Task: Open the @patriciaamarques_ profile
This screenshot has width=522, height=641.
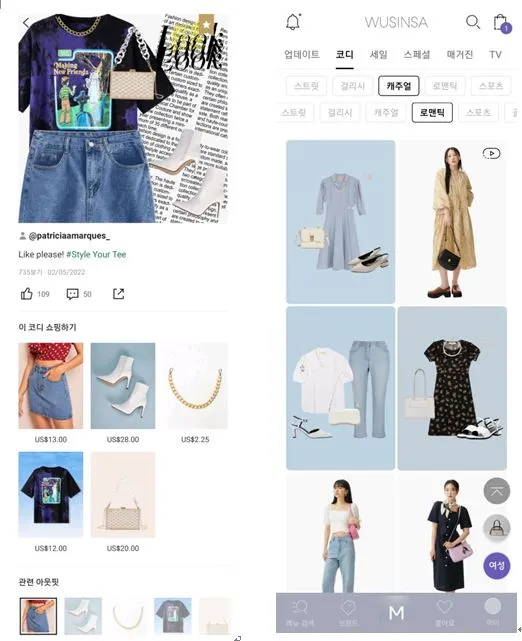Action: tap(69, 236)
